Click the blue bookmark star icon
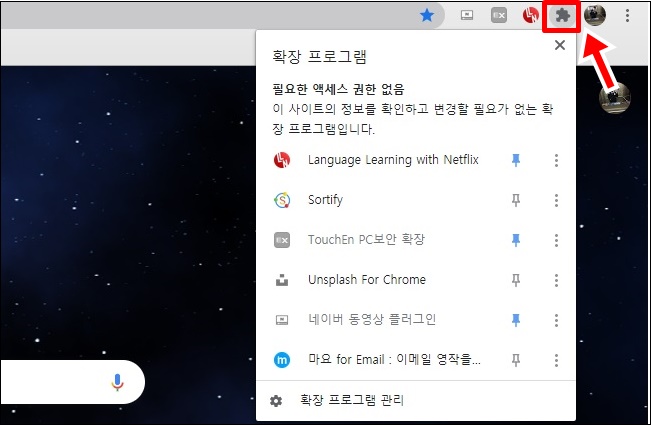Screen dimensions: 651x425 coord(427,15)
